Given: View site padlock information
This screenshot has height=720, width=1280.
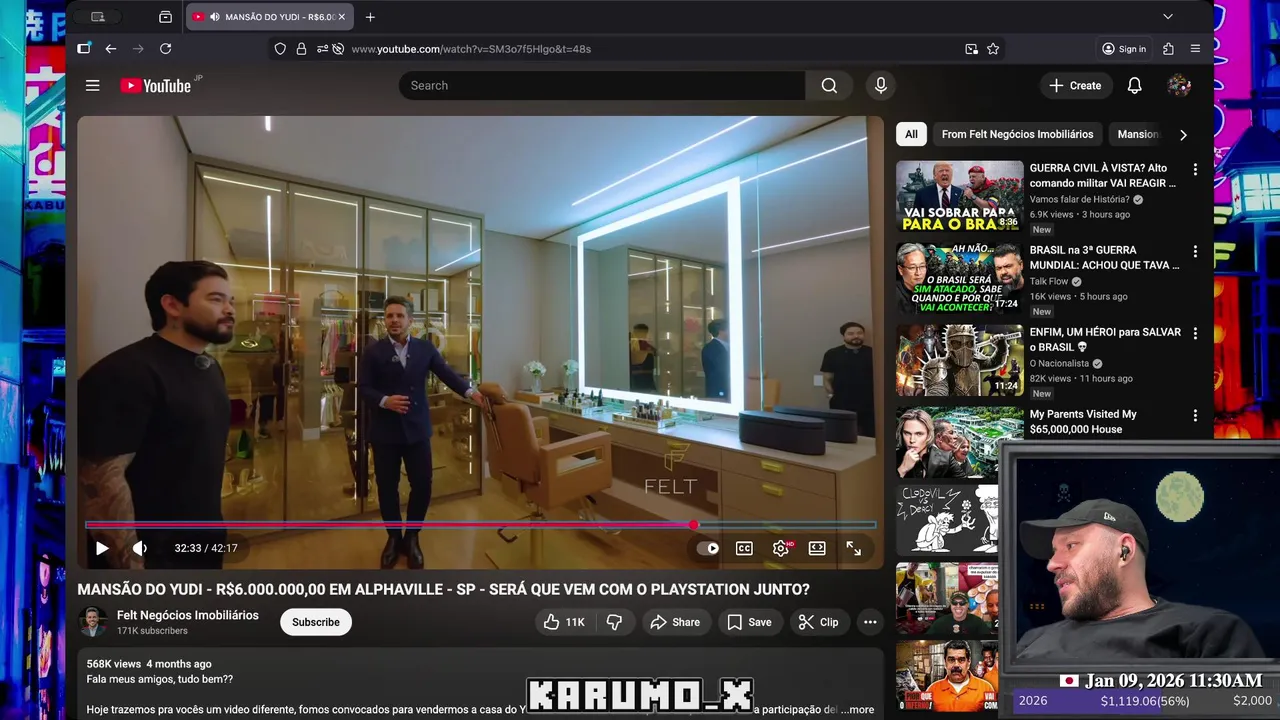Looking at the screenshot, I should (x=301, y=49).
